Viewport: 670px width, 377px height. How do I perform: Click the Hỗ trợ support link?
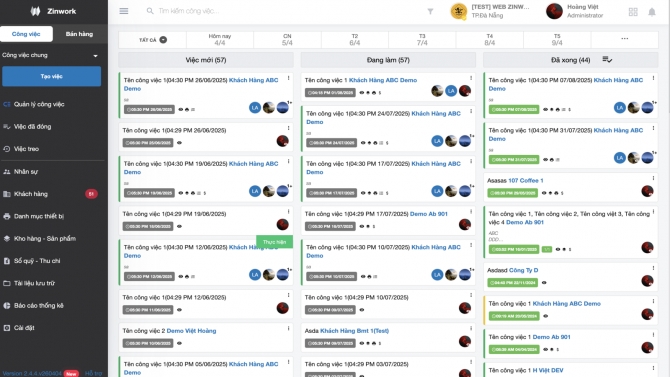click(x=93, y=373)
